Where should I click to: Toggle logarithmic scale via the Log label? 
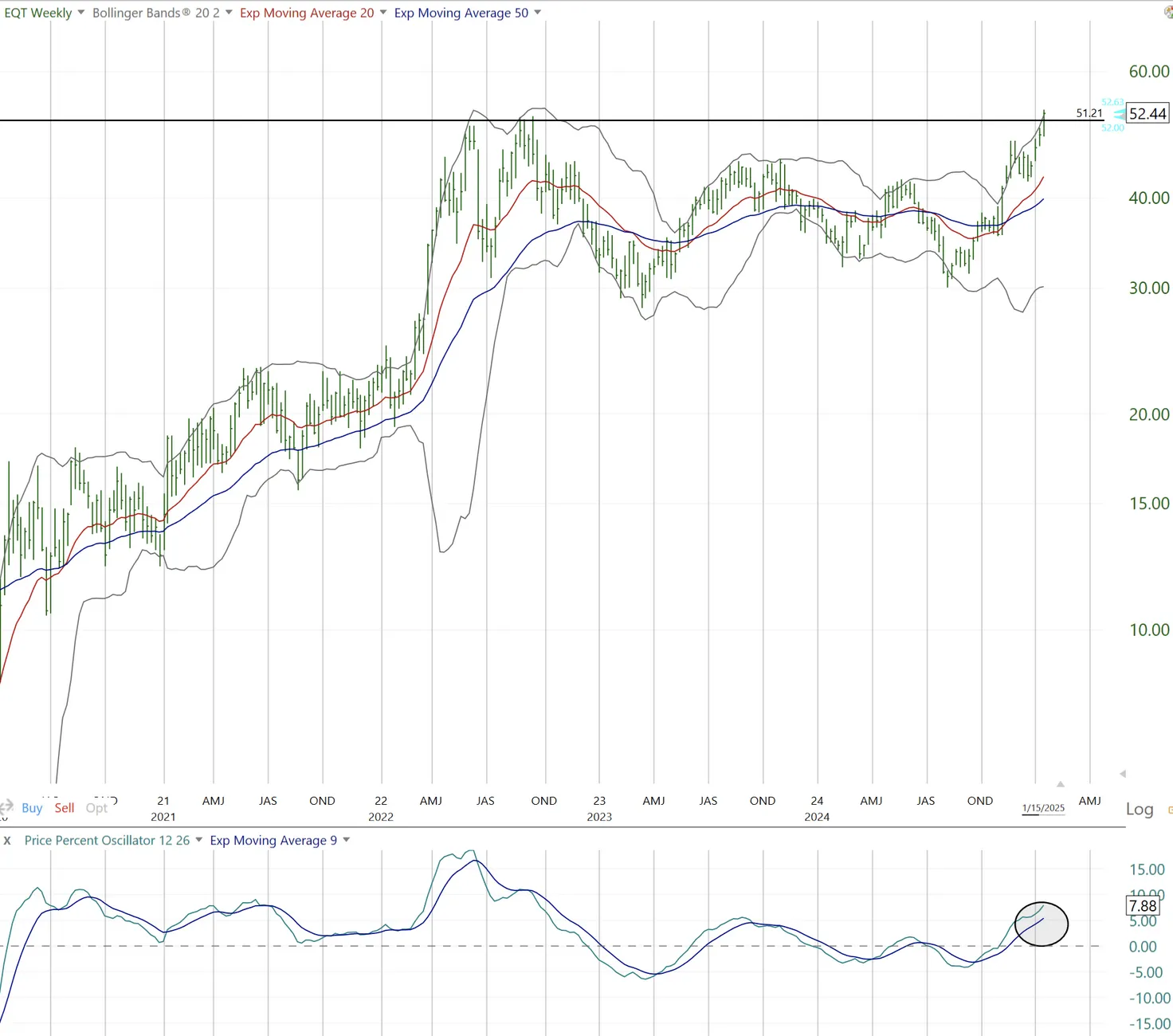click(1140, 809)
